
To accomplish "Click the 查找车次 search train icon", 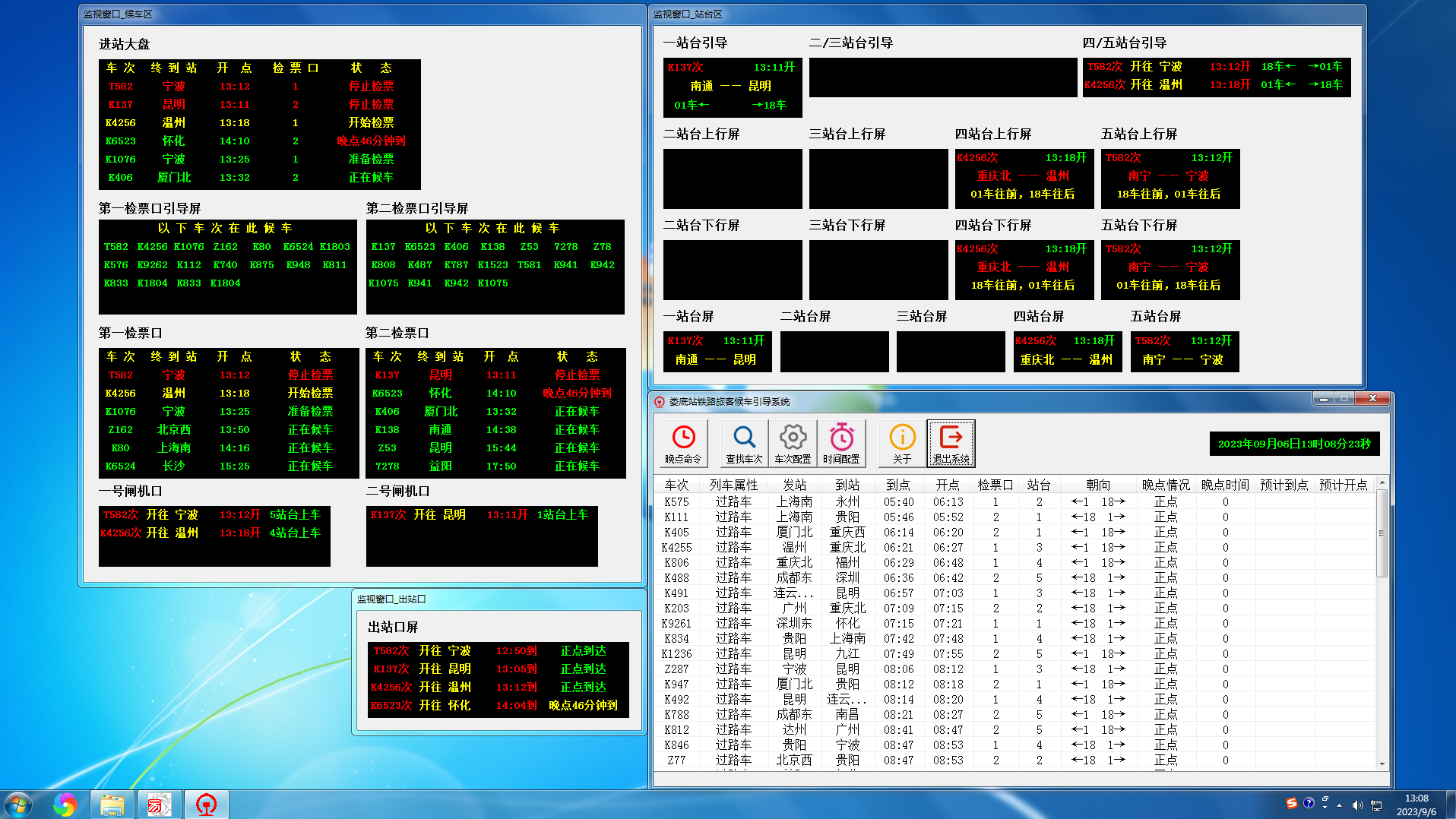I will (x=744, y=444).
